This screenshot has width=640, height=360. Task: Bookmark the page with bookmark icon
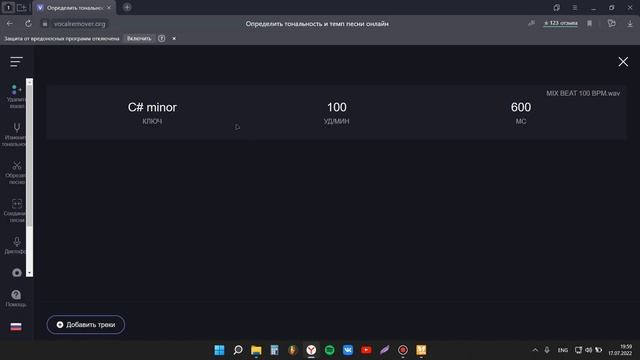[x=589, y=24]
